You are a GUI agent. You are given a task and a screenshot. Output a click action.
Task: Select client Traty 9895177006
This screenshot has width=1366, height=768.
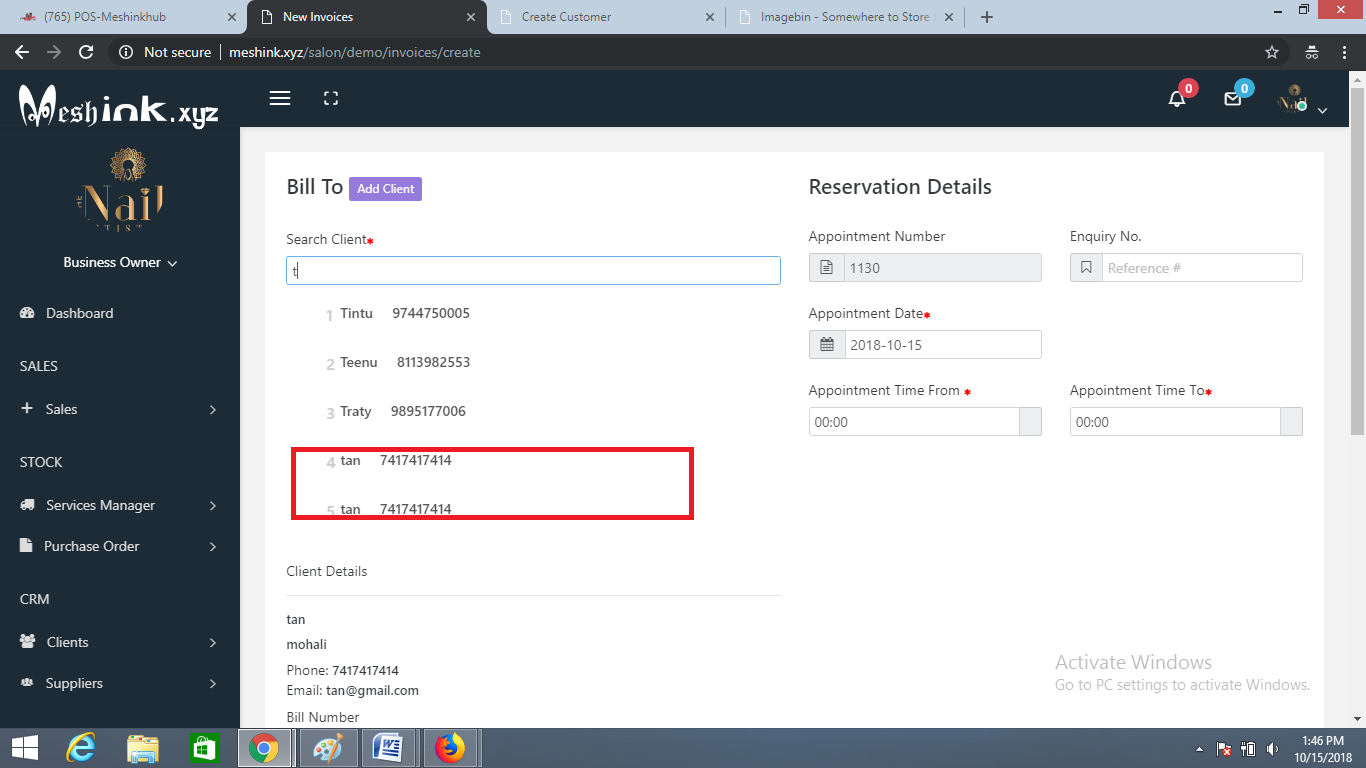click(x=403, y=411)
